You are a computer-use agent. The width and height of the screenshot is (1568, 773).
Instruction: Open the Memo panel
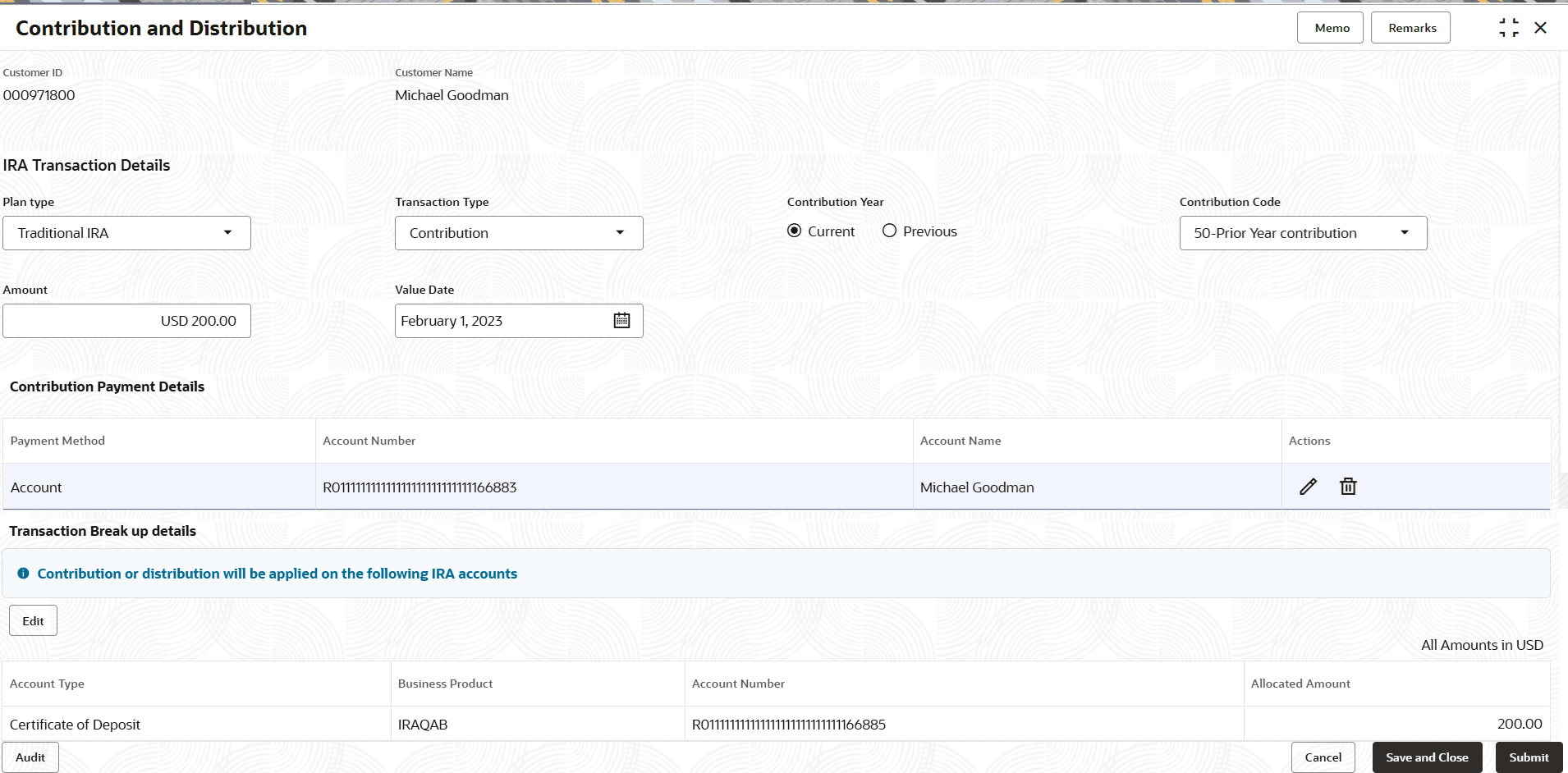pyautogui.click(x=1330, y=28)
